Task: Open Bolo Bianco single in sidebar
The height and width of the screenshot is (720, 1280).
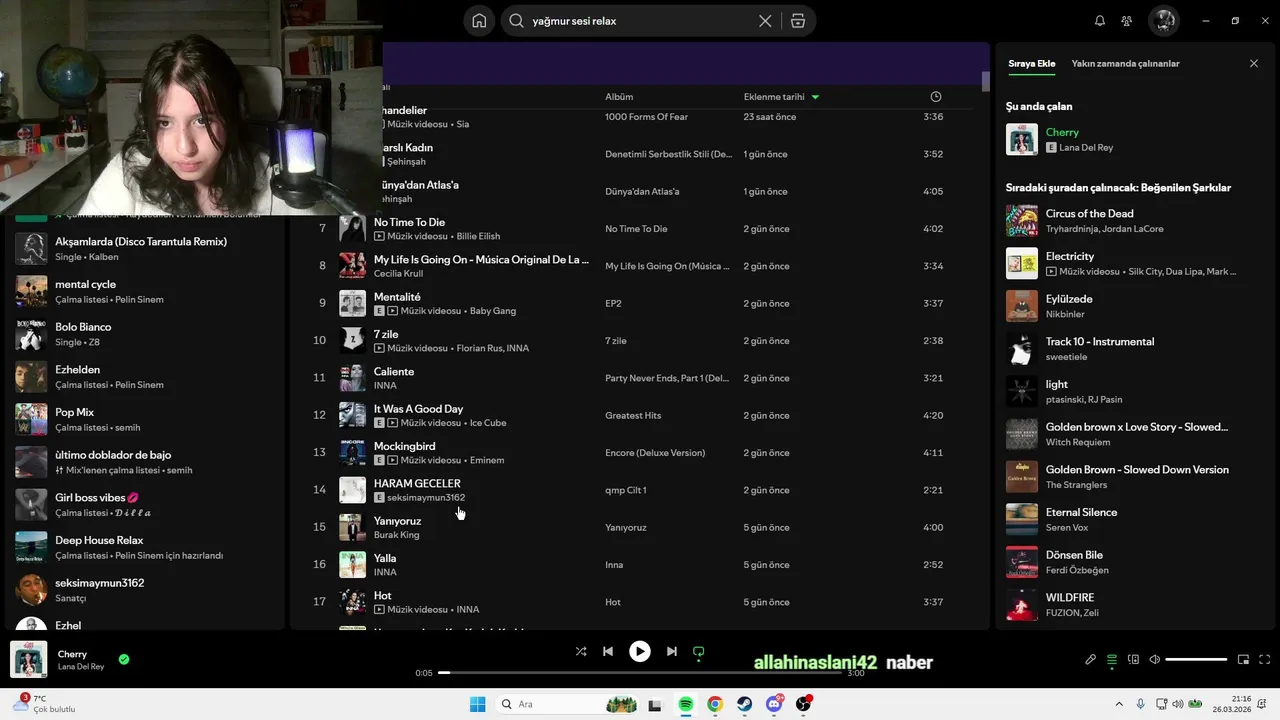Action: click(x=145, y=334)
